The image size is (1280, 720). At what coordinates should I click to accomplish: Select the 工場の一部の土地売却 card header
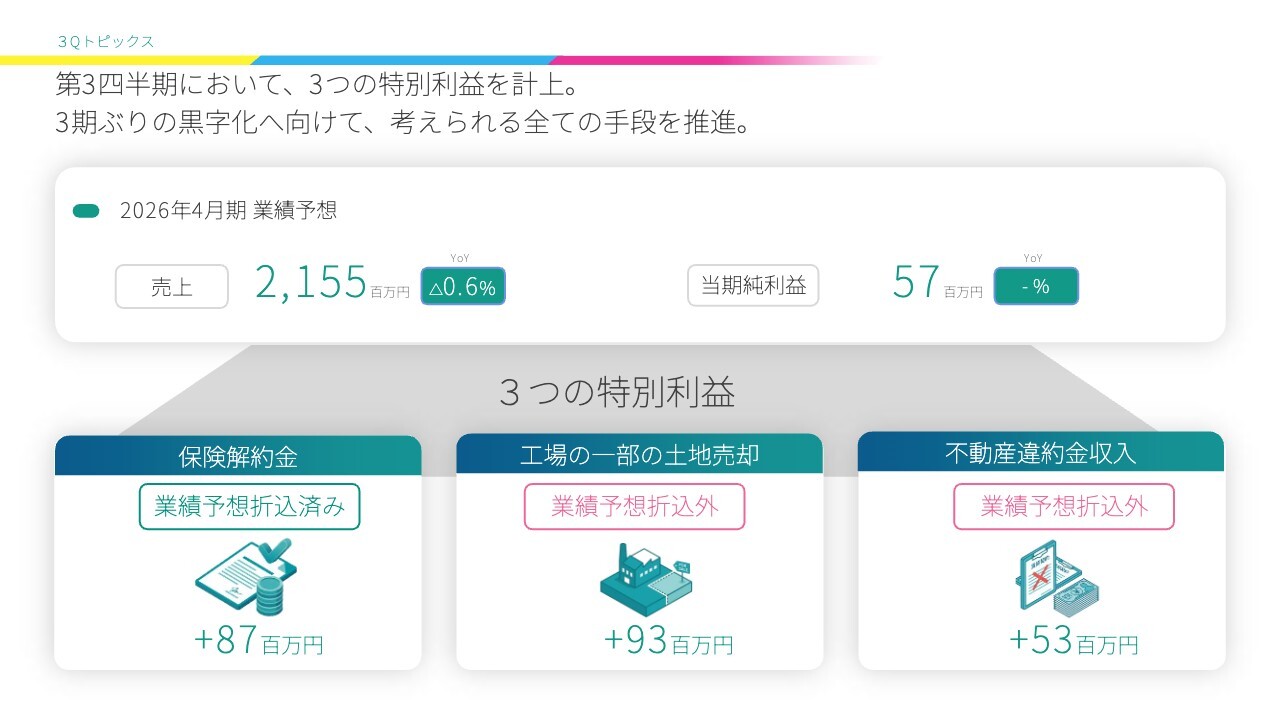(x=640, y=455)
